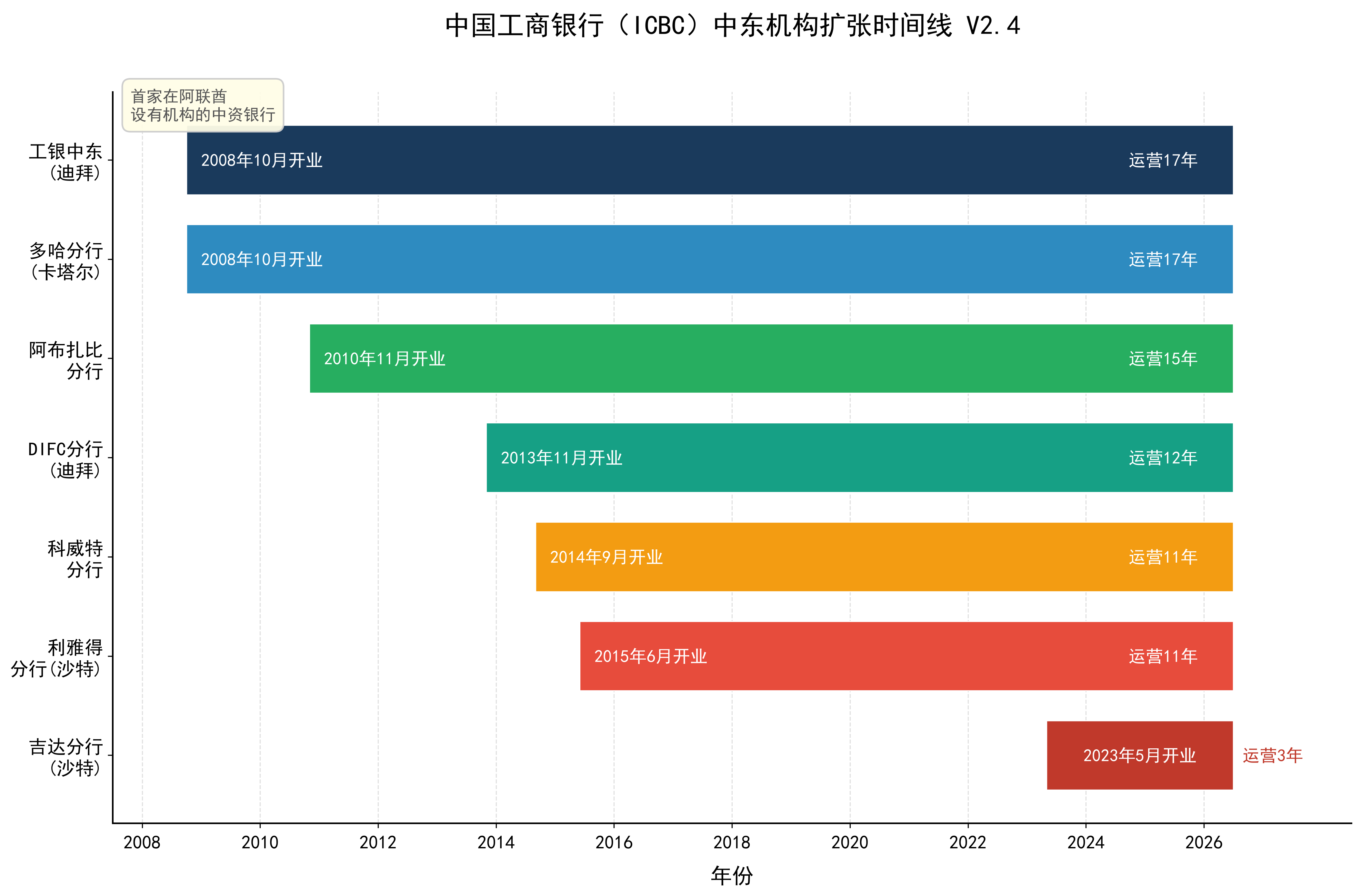Click the dark red 吉达分行 bar
Screen dimensions: 1361x896
pyautogui.click(x=1140, y=755)
